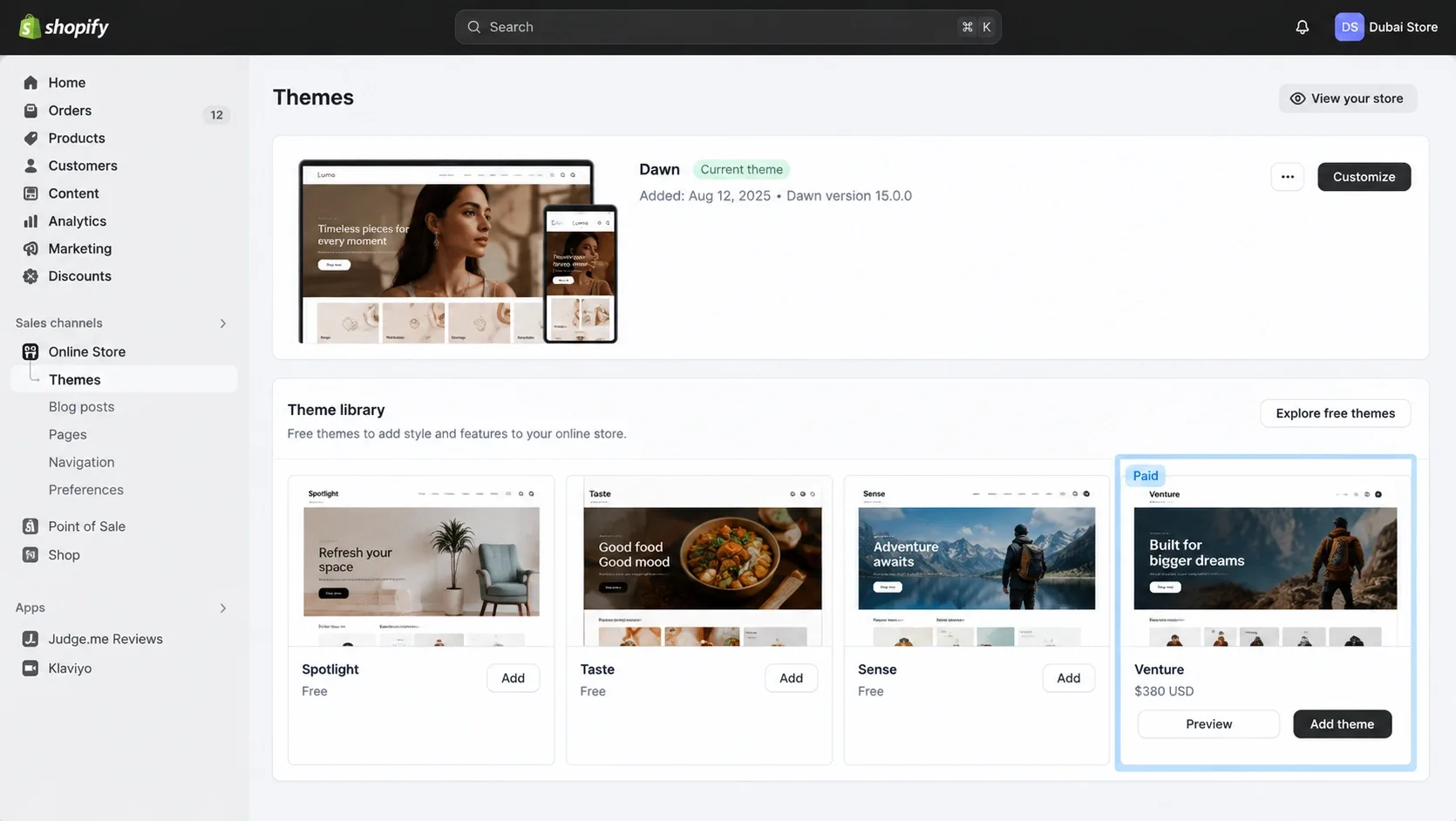Add the Taste theme
This screenshot has width=1456, height=821.
[791, 678]
